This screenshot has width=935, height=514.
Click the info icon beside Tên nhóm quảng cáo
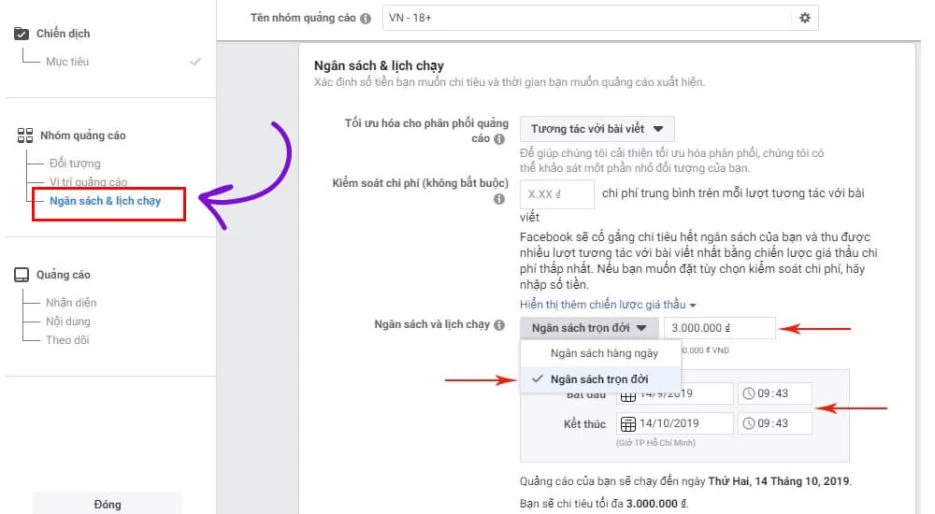coord(366,18)
